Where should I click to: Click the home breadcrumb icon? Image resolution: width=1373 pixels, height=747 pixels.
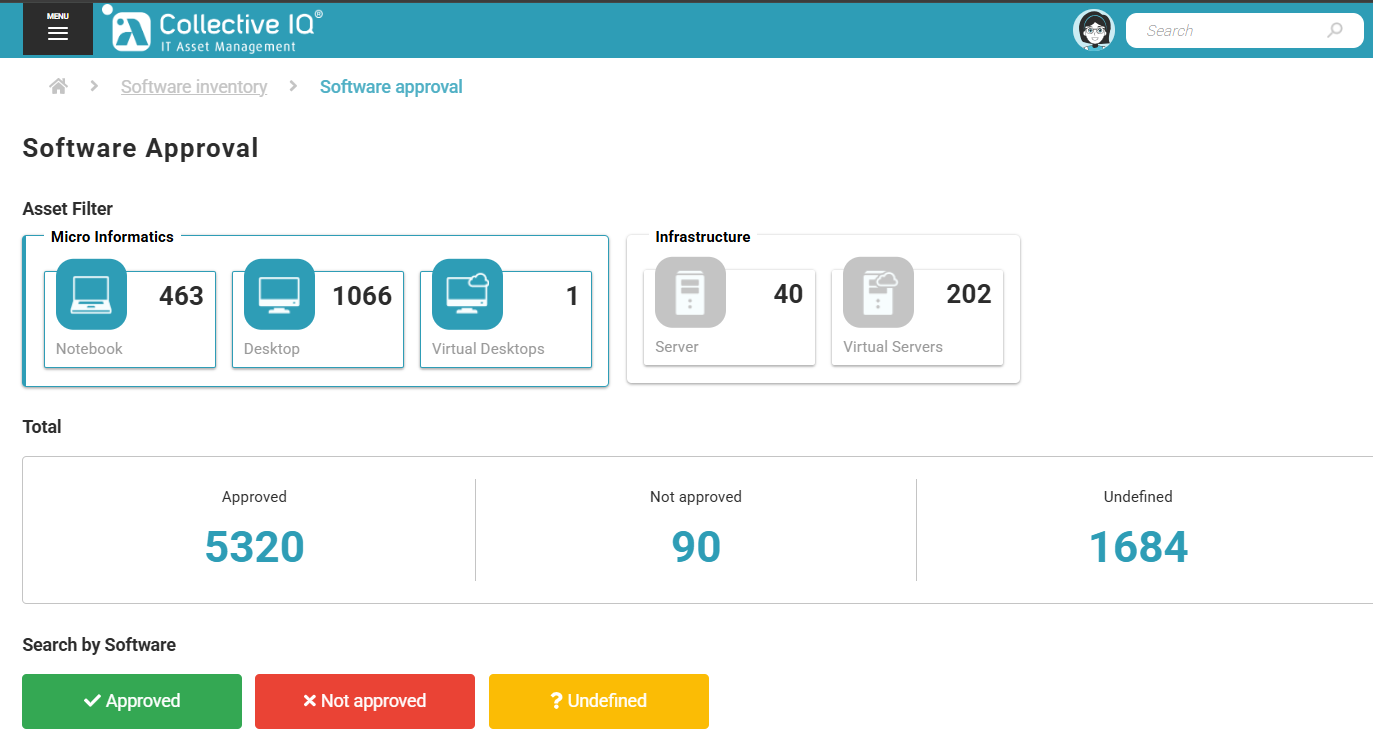click(57, 86)
